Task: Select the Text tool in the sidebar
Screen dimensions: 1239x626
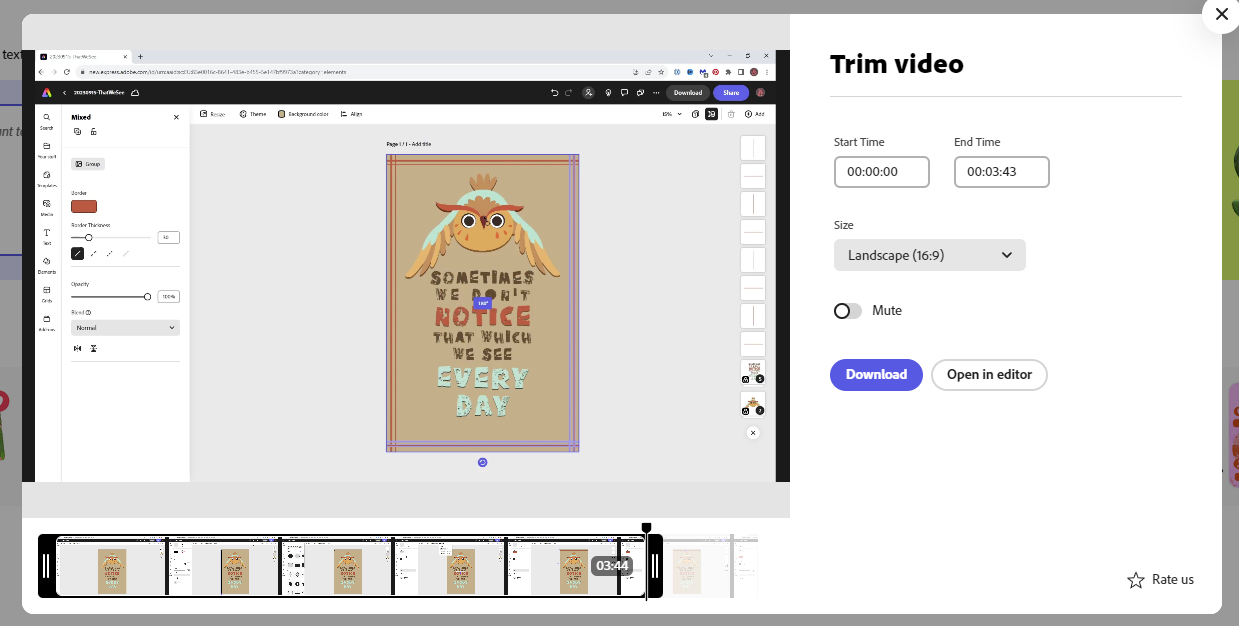Action: point(46,232)
